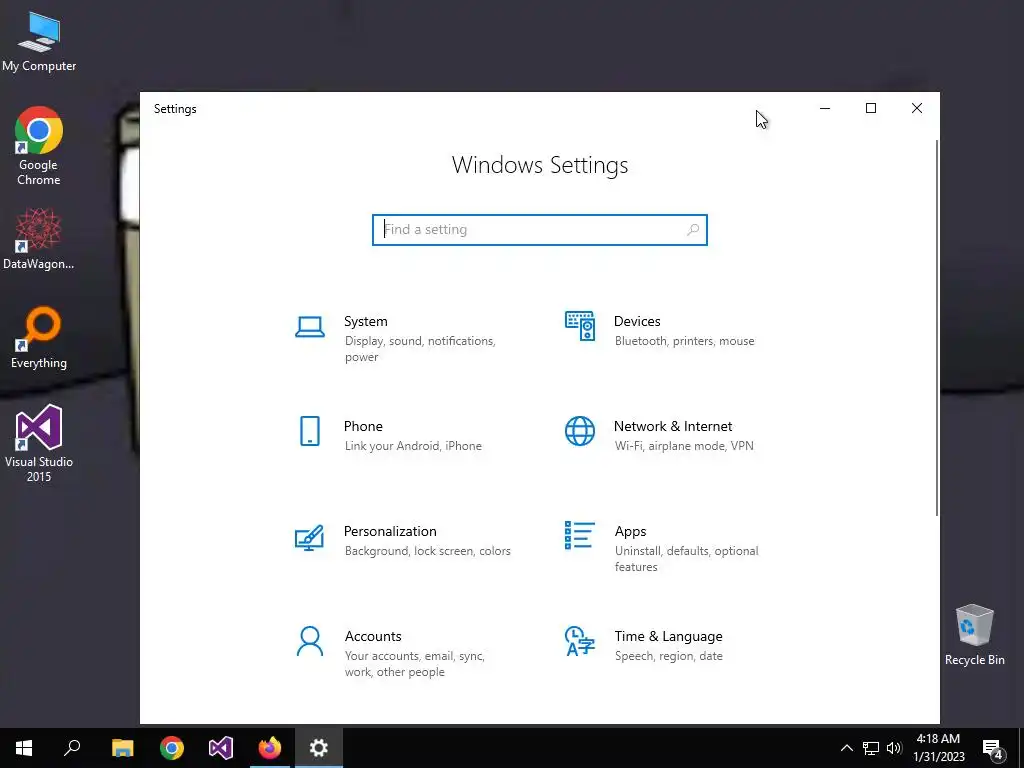This screenshot has width=1024, height=768.
Task: Open taskbar search magnifier
Action: pos(72,748)
